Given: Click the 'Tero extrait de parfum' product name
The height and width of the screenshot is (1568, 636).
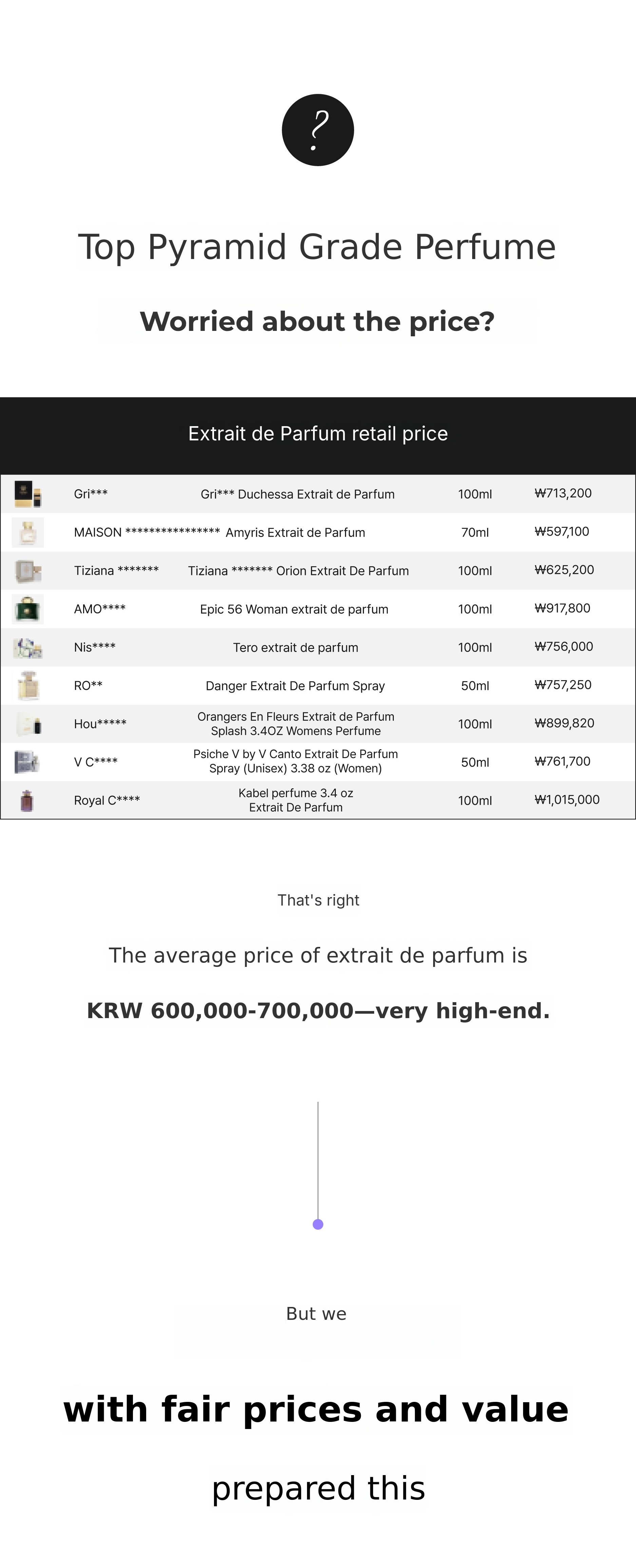Looking at the screenshot, I should tap(295, 648).
